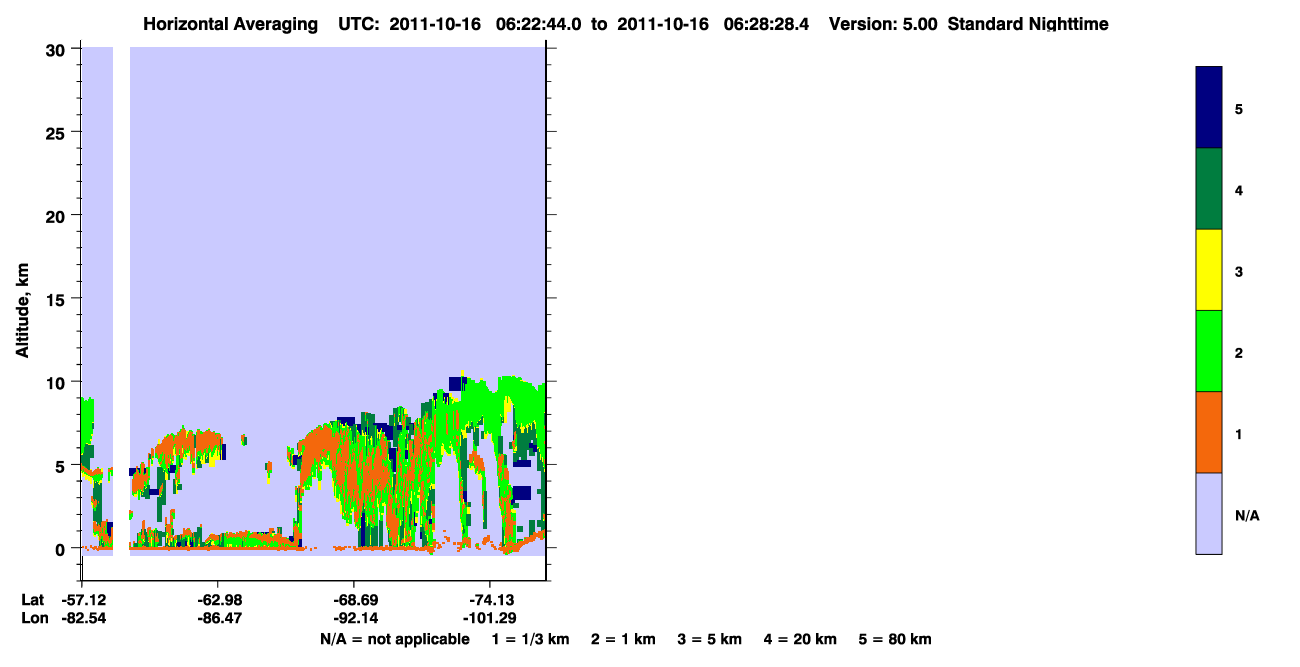Click the white data-gap stripe in the plot
The width and height of the screenshot is (1300, 667).
(121, 300)
